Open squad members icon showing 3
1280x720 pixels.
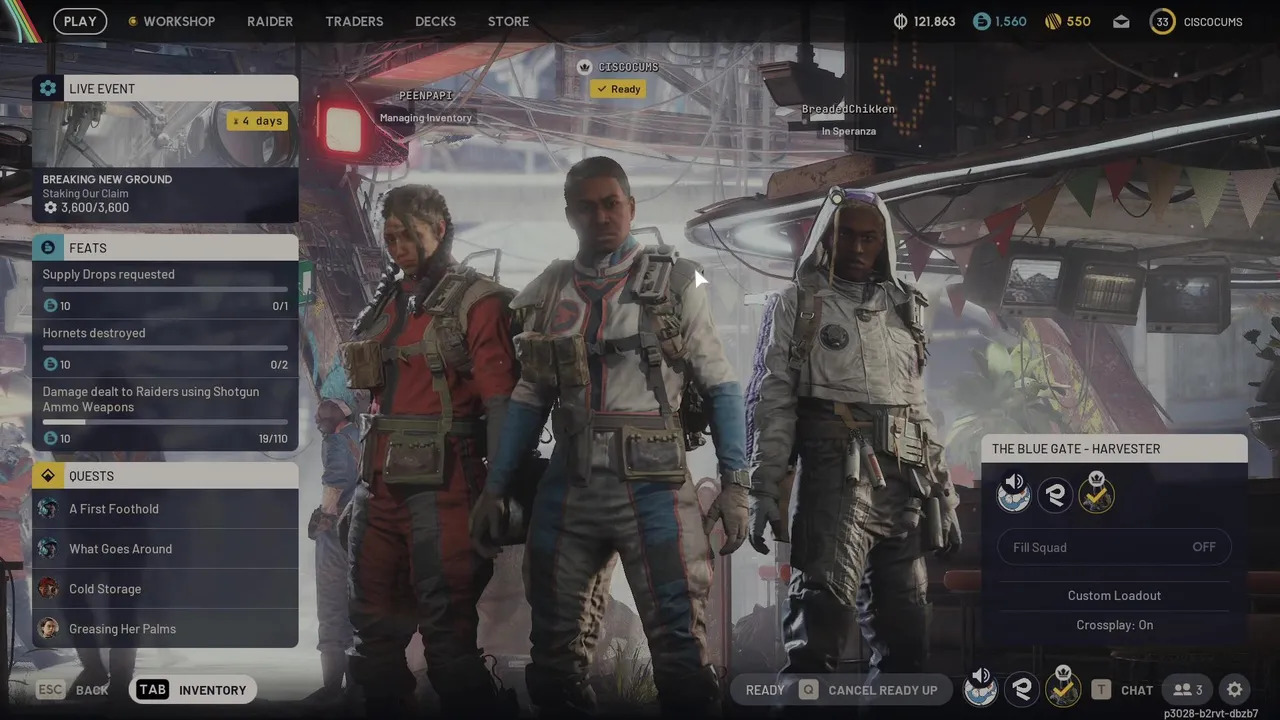(x=1188, y=690)
